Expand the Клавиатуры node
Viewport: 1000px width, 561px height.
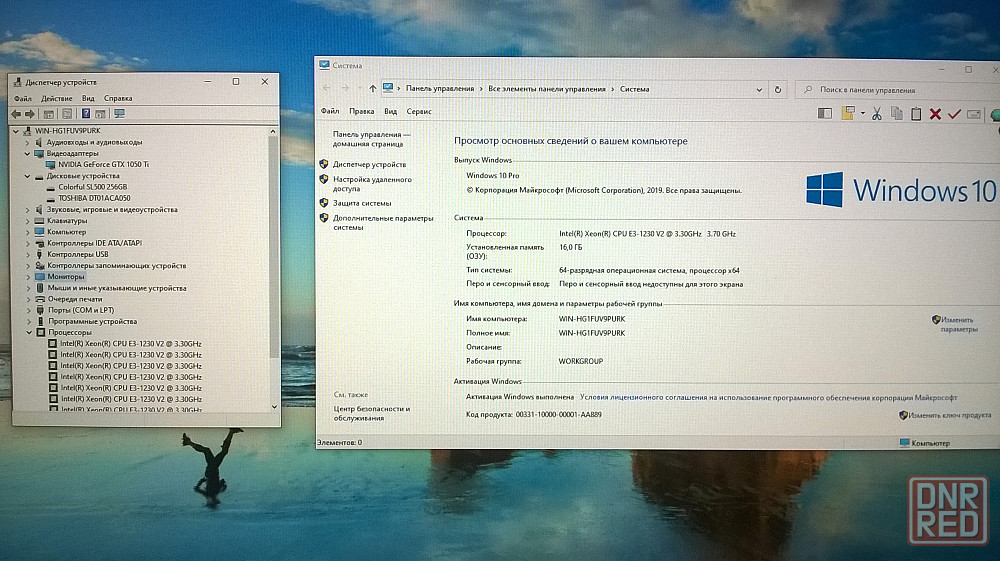27,221
